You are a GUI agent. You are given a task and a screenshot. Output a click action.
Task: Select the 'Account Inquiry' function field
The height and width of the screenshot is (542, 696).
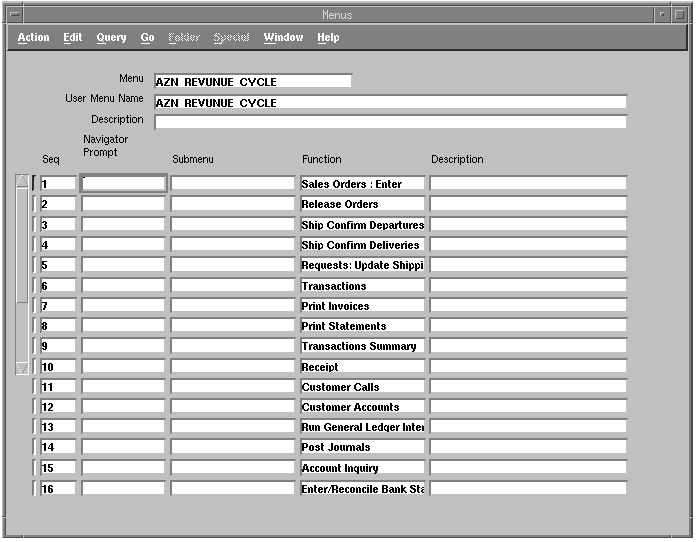363,467
